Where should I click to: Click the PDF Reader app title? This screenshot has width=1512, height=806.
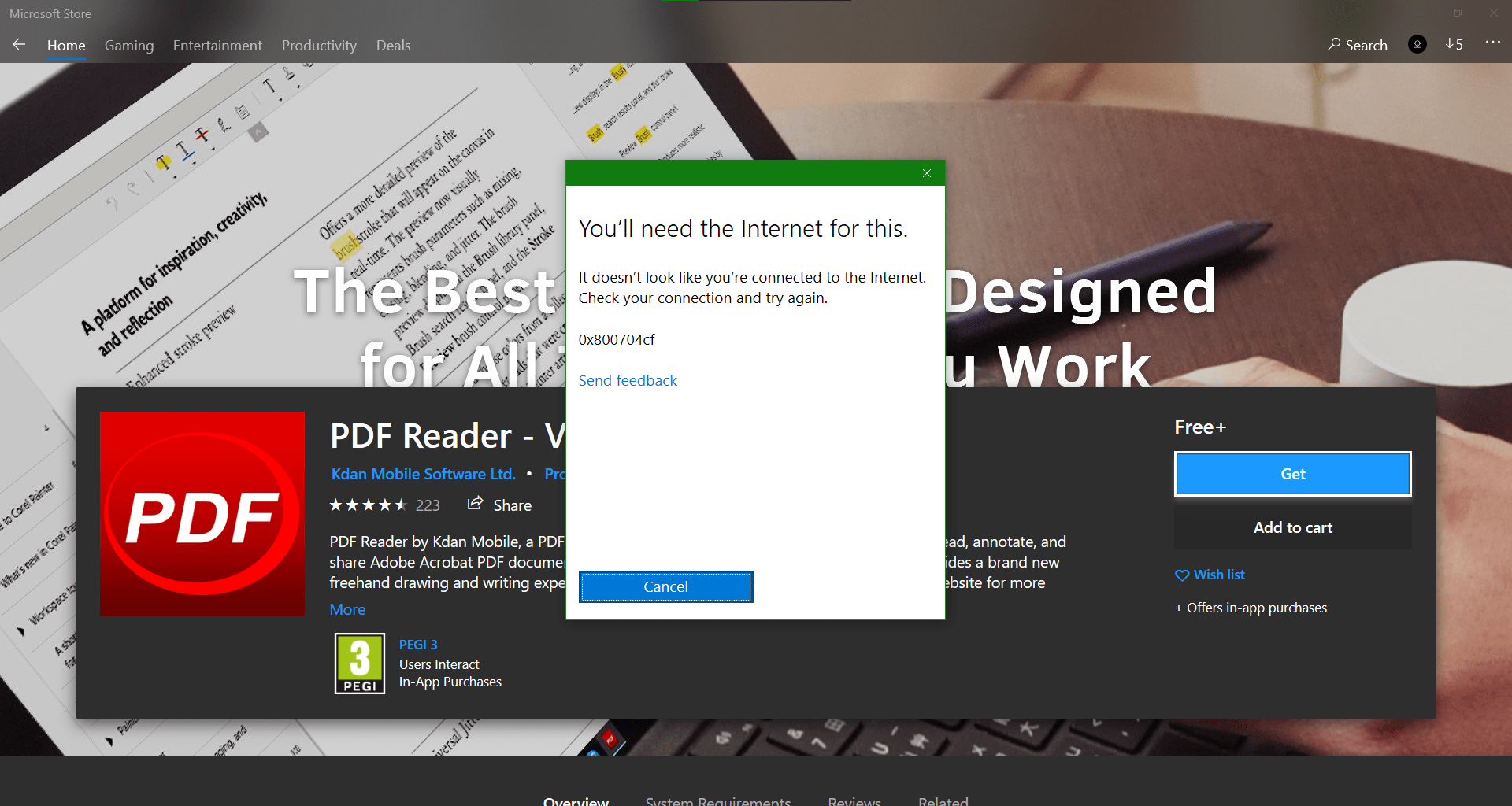[447, 436]
